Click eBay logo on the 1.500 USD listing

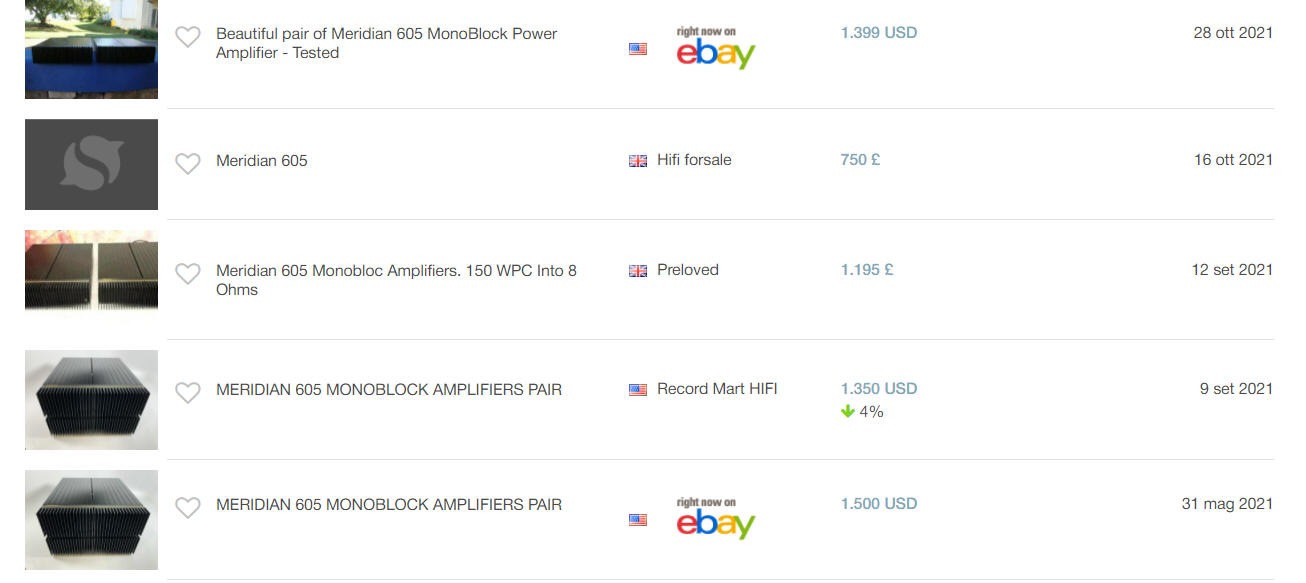(x=715, y=518)
